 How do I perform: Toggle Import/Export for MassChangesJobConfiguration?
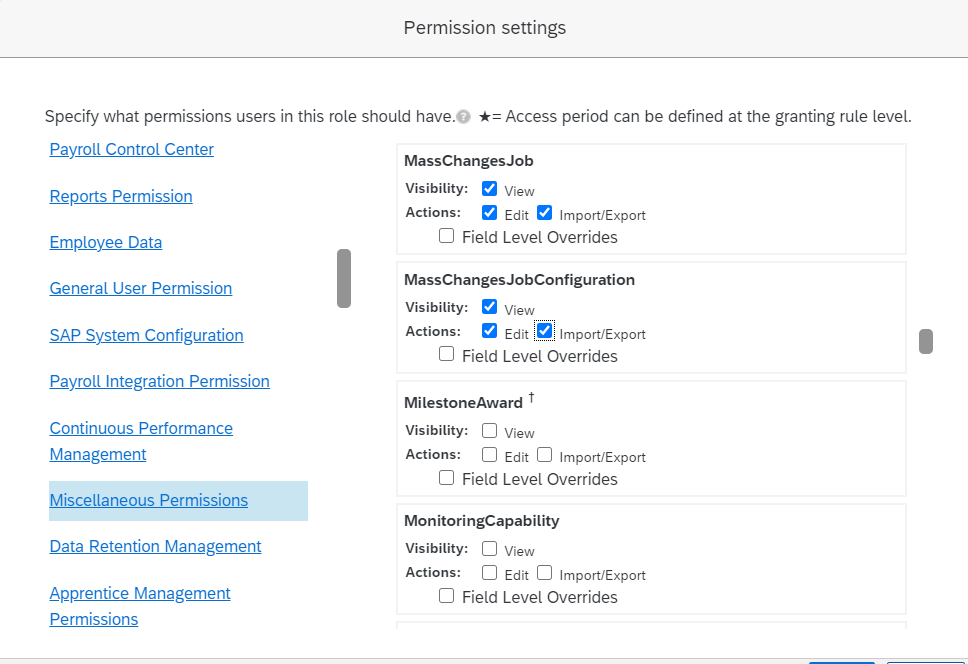tap(544, 331)
